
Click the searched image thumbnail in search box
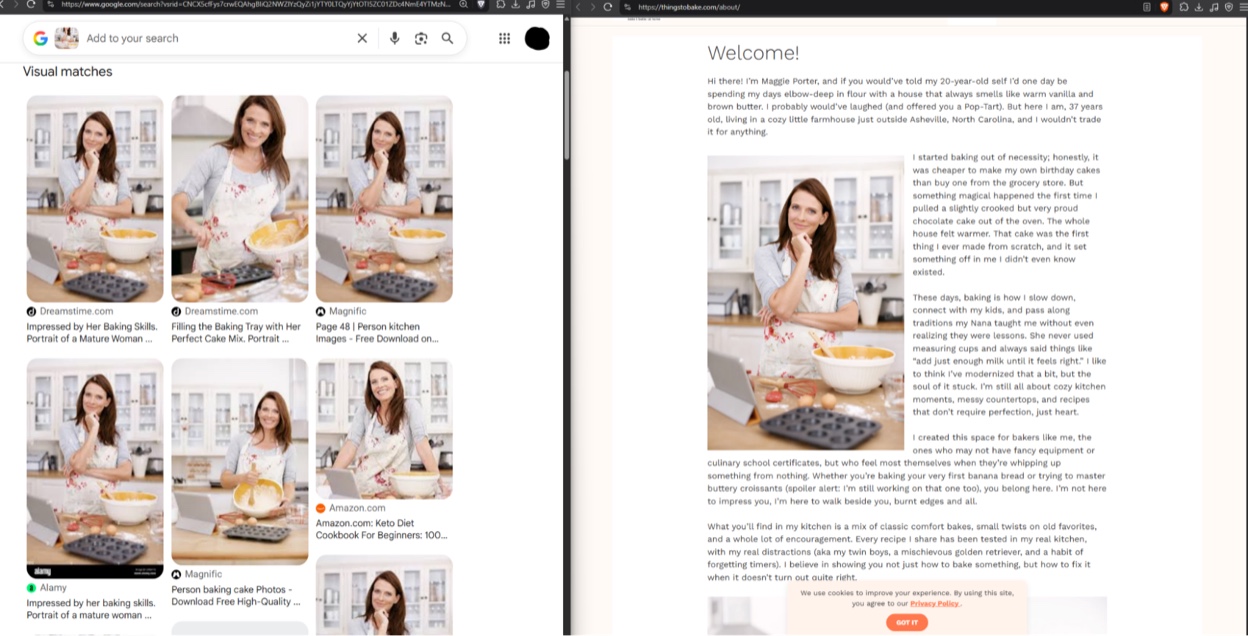point(66,38)
